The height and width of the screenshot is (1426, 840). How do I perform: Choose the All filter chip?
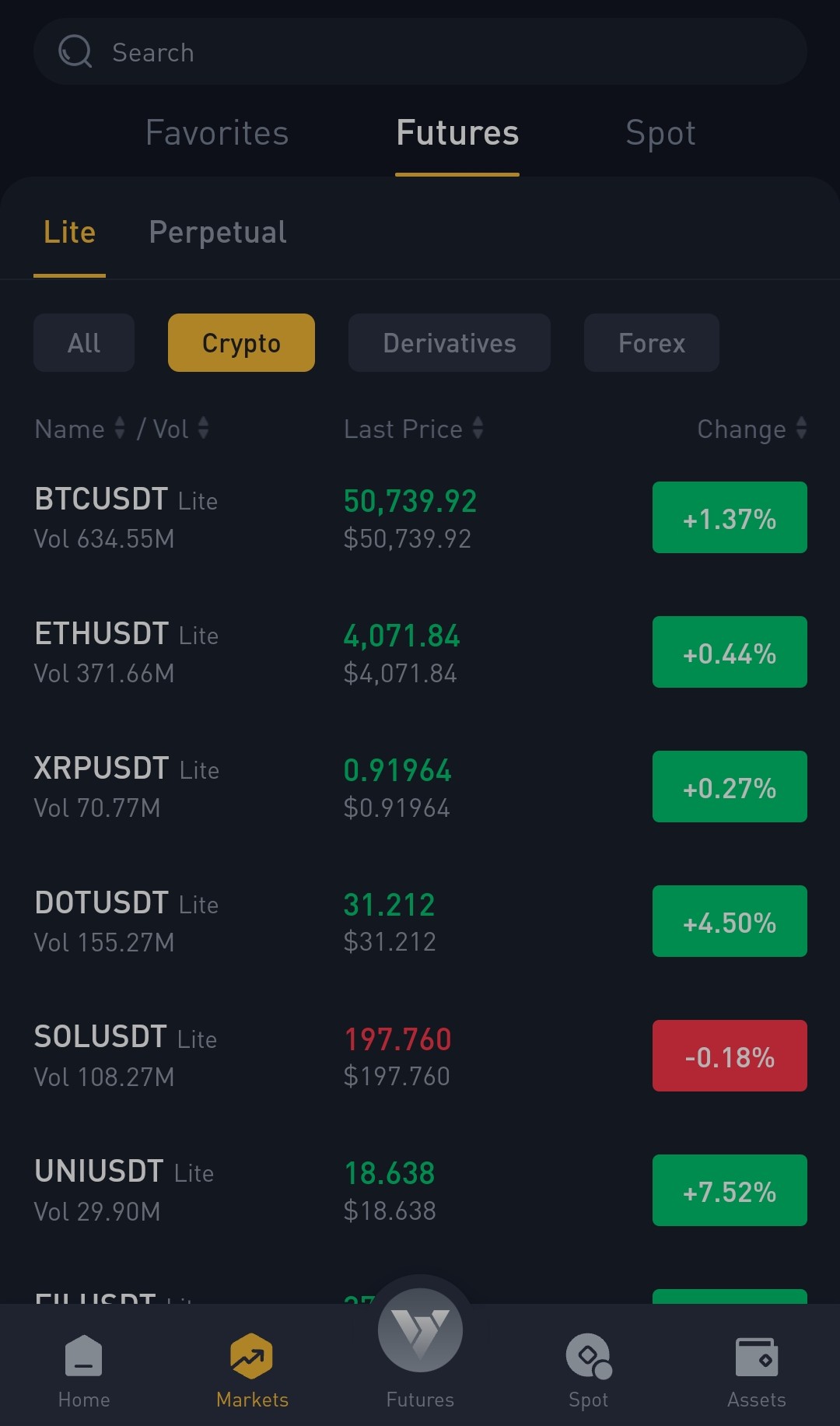tap(84, 343)
